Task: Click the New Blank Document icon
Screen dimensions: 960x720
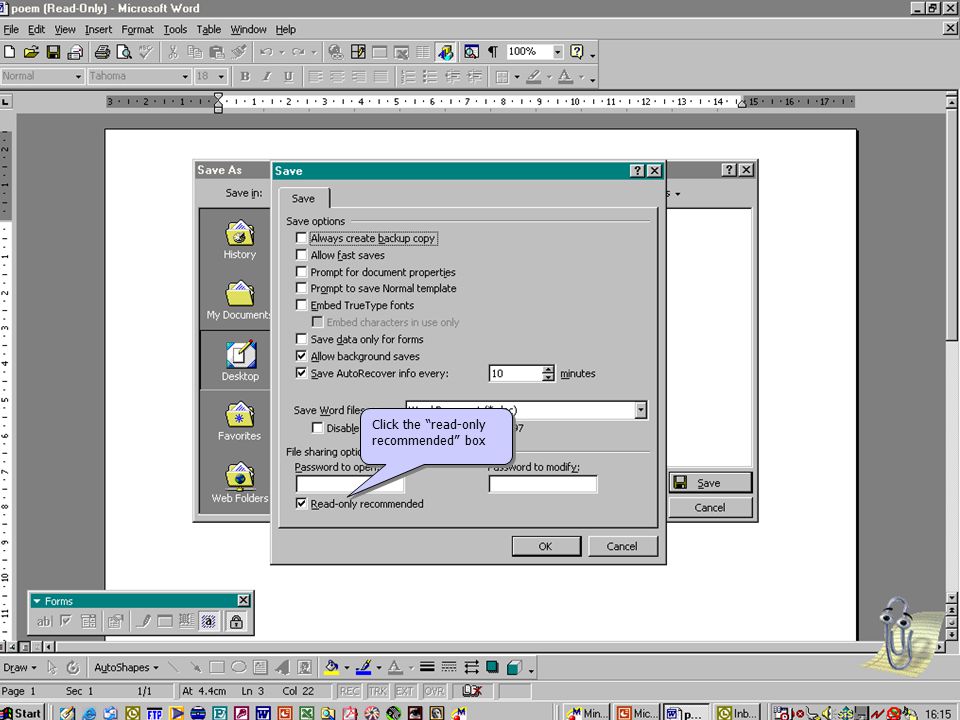Action: coord(9,52)
